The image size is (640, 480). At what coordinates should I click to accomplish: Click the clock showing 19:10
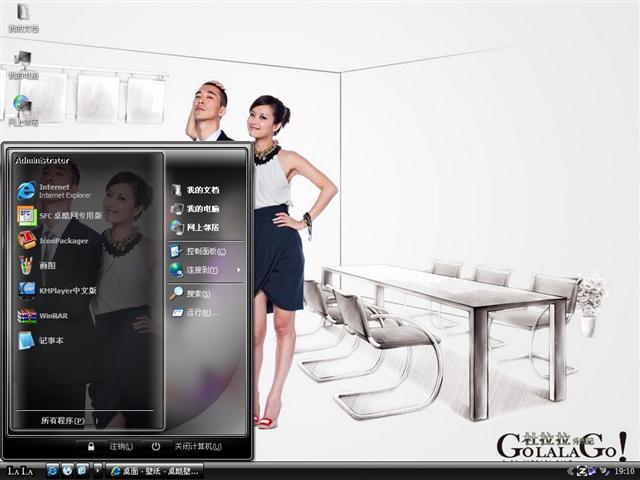[x=624, y=471]
